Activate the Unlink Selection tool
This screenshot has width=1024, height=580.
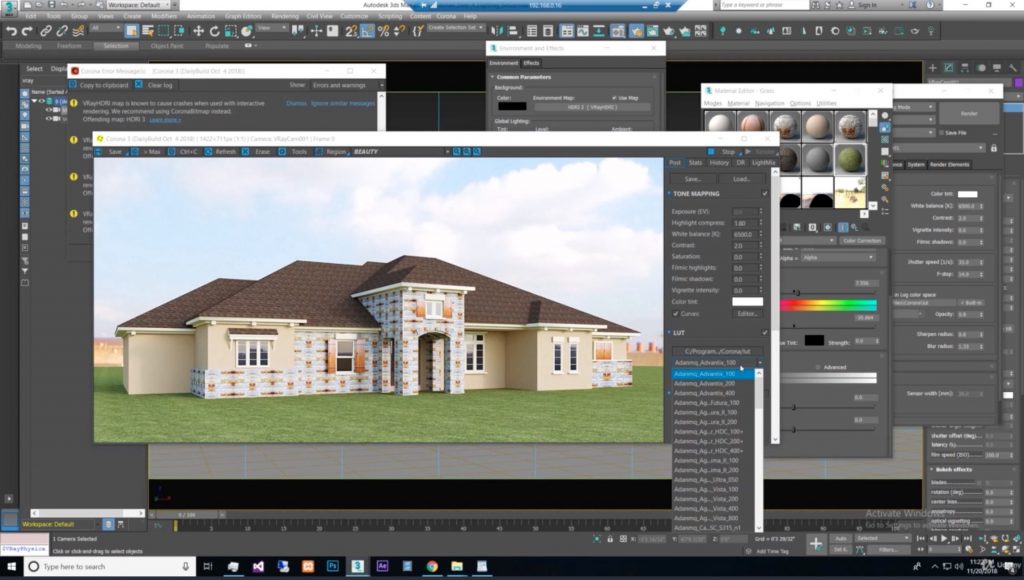(x=62, y=31)
